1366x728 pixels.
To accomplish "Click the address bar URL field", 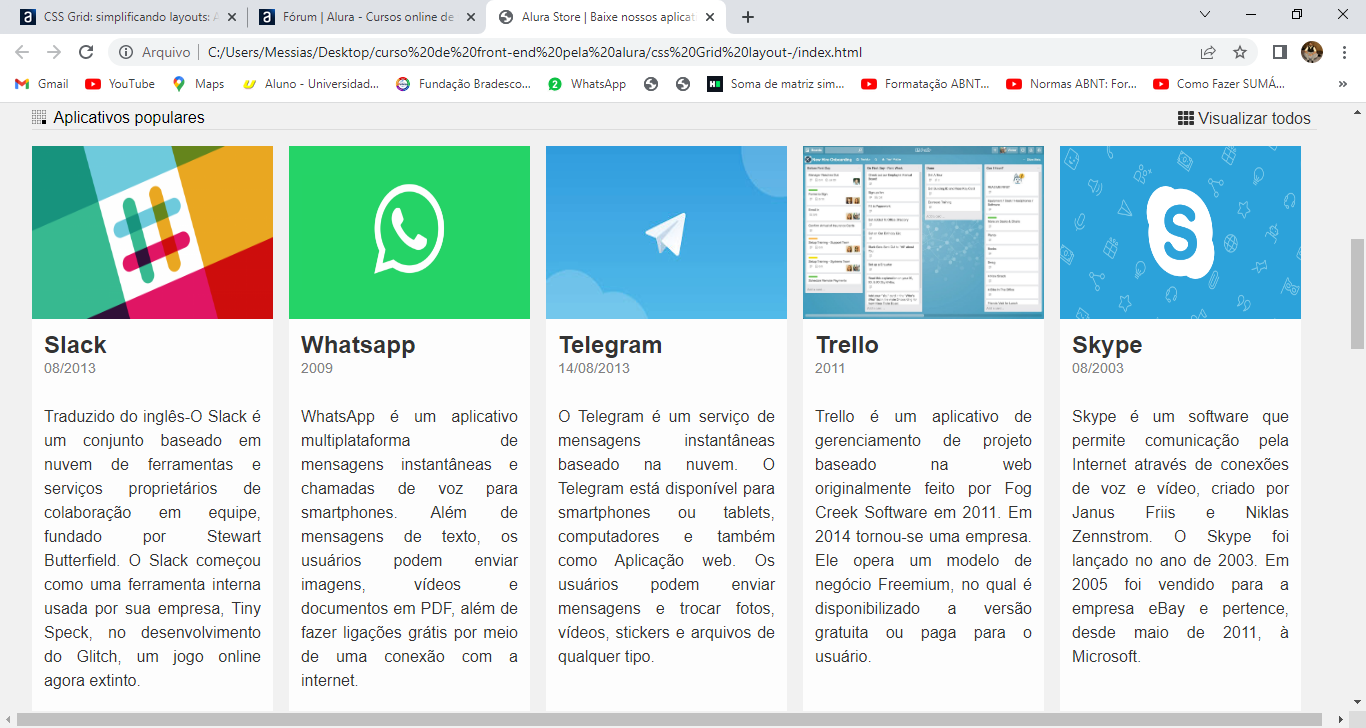I will point(535,52).
